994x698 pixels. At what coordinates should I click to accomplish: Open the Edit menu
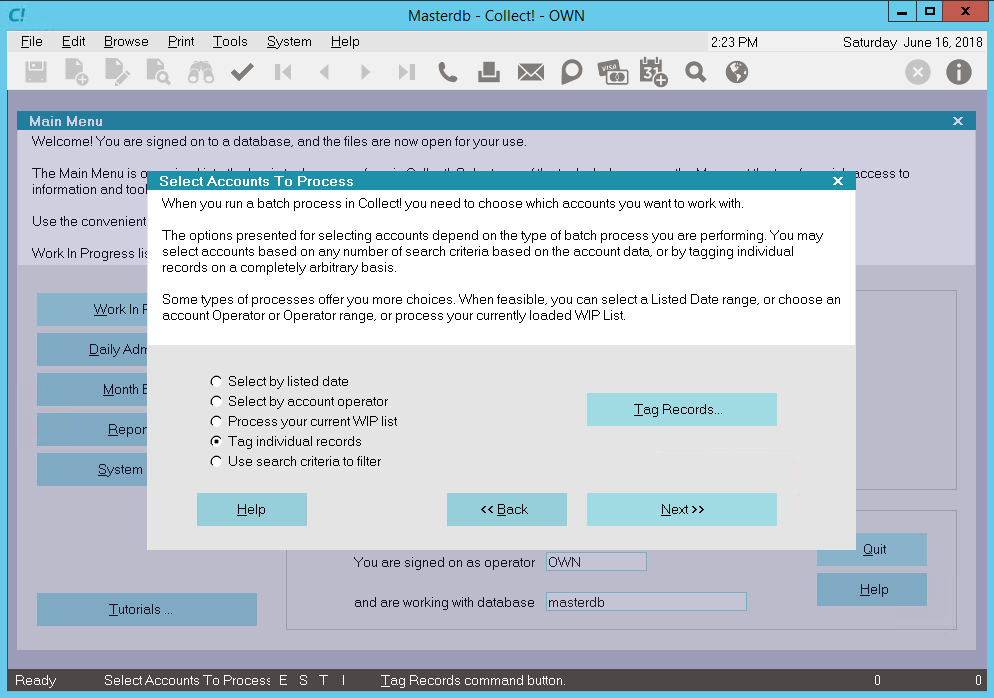tap(74, 41)
